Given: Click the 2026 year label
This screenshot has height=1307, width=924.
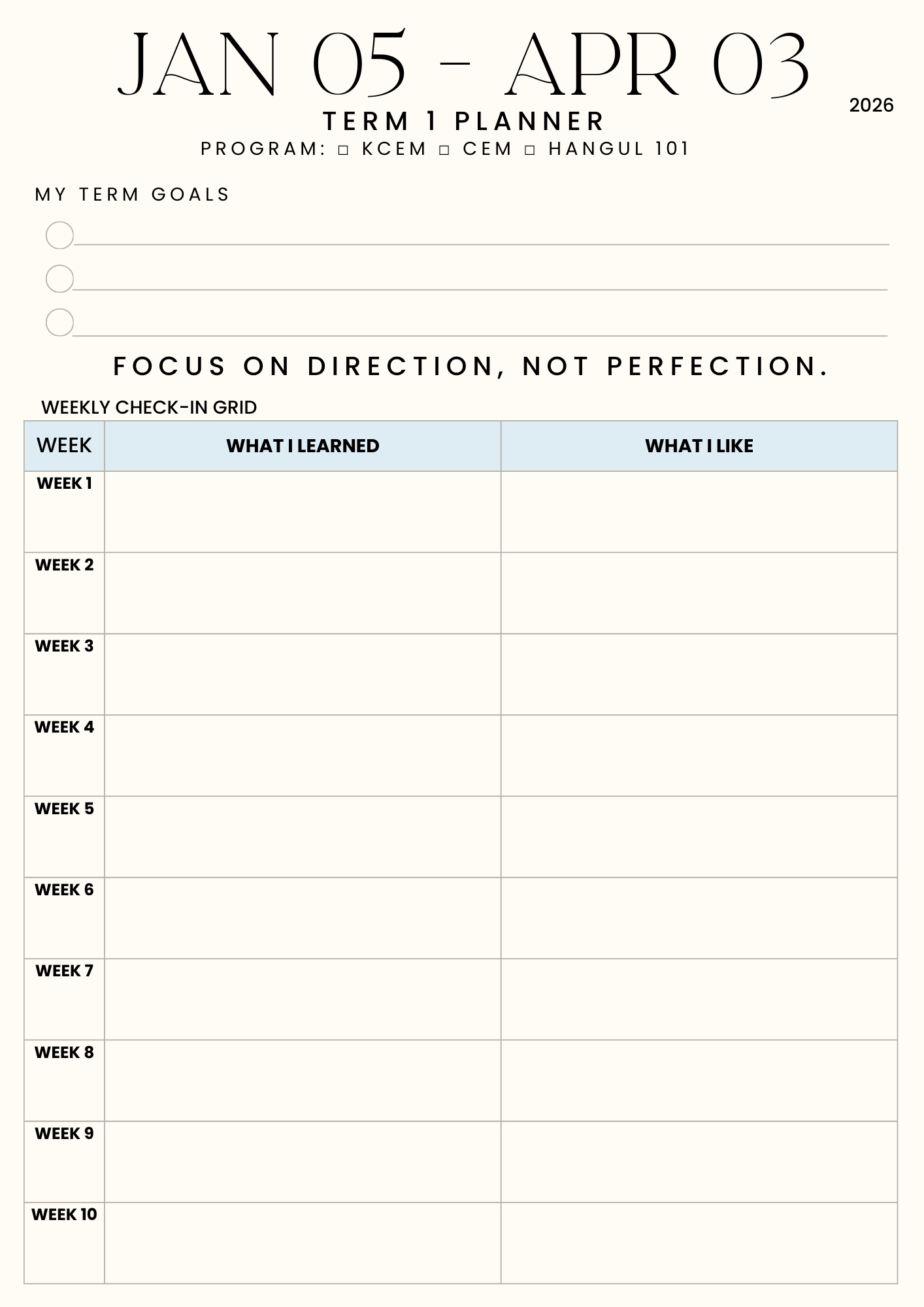Looking at the screenshot, I should [871, 105].
